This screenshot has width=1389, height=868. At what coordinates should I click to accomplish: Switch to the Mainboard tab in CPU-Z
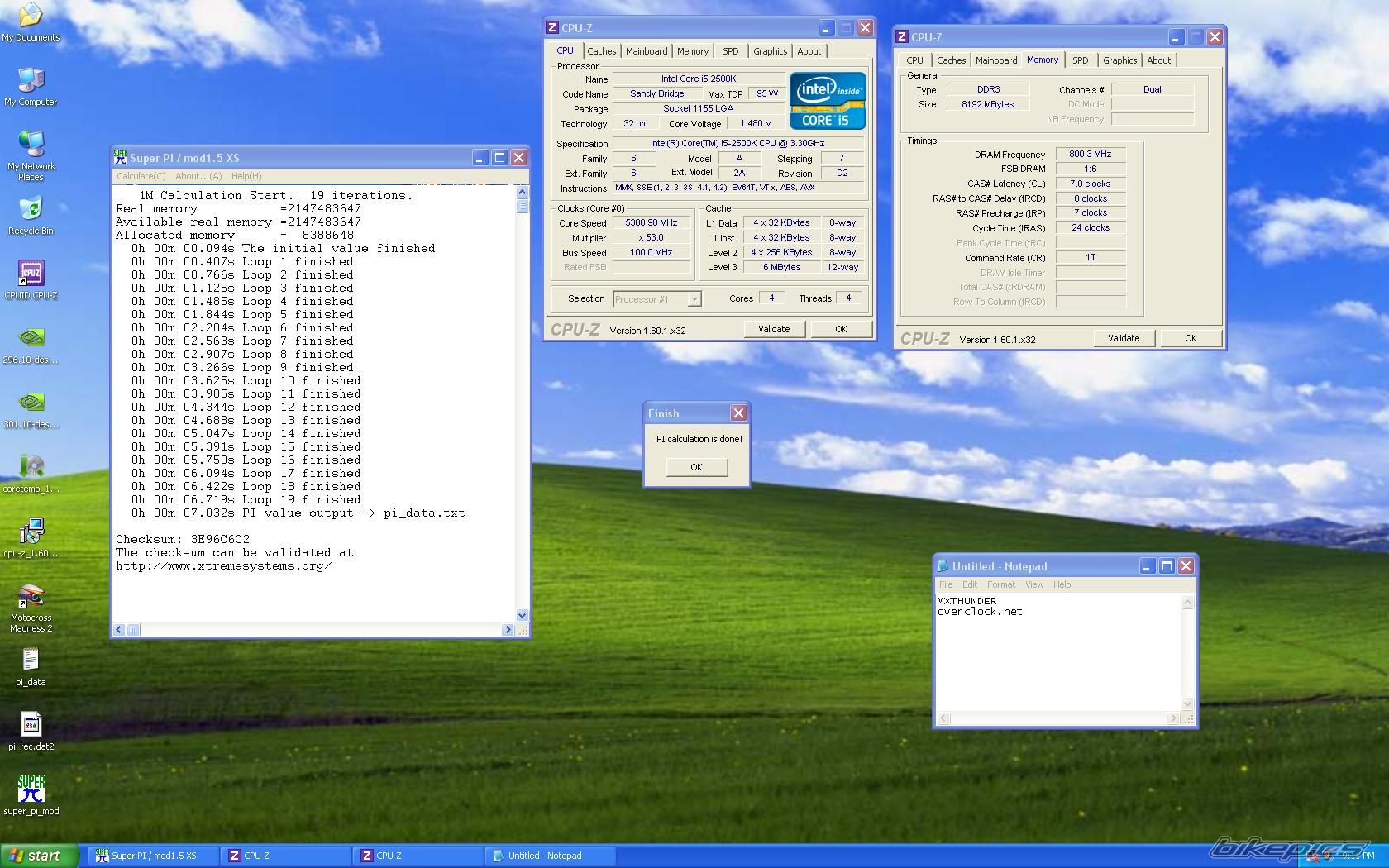(646, 51)
